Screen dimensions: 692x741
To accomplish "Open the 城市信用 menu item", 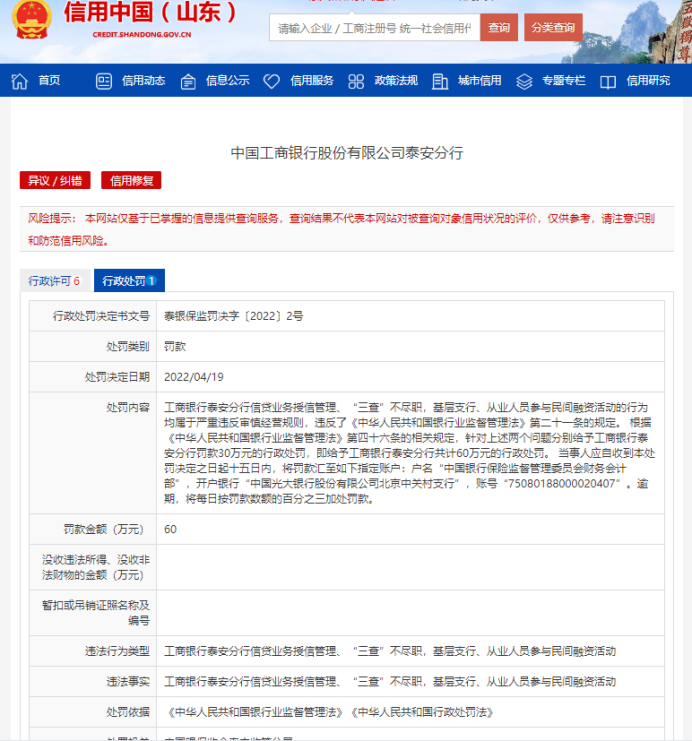I will pyautogui.click(x=480, y=80).
